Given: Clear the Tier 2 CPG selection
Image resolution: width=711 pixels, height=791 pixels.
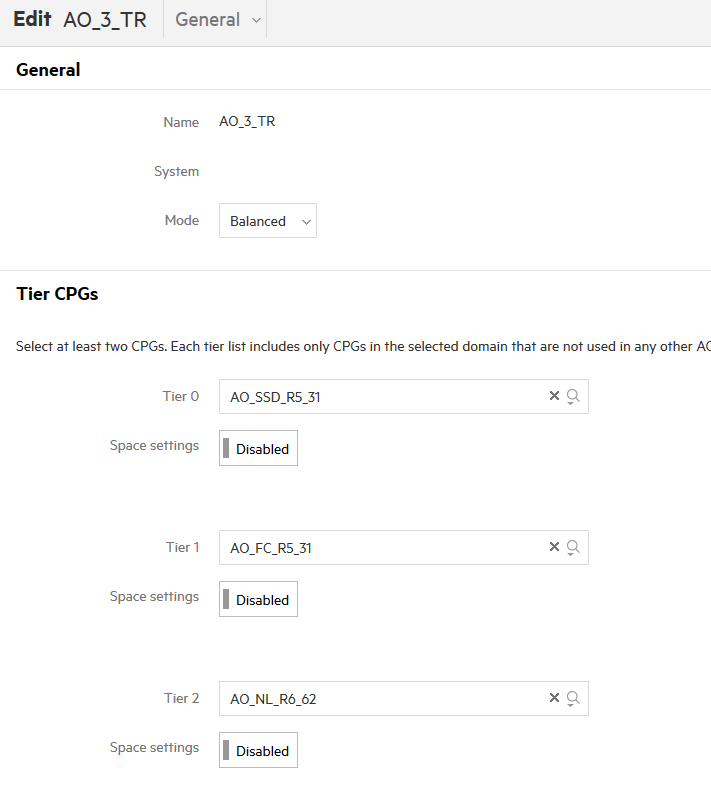Looking at the screenshot, I should click(554, 698).
